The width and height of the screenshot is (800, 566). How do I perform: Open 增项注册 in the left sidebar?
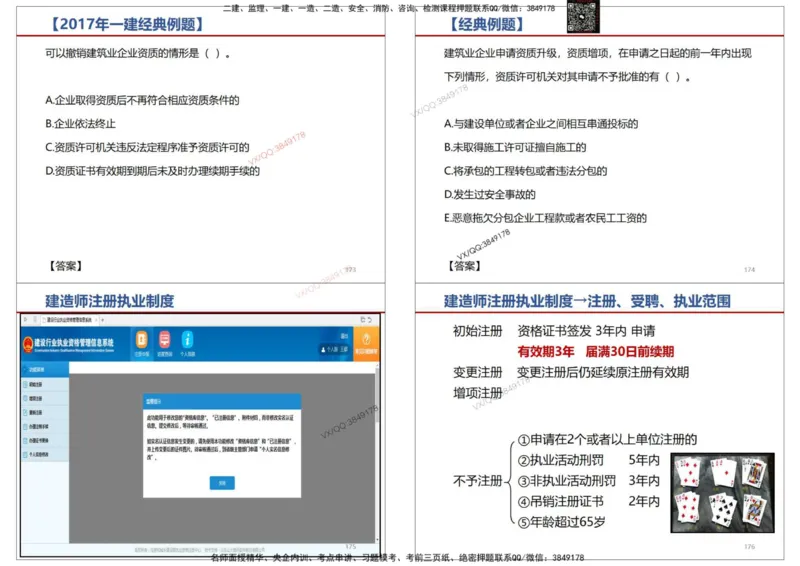click(44, 398)
